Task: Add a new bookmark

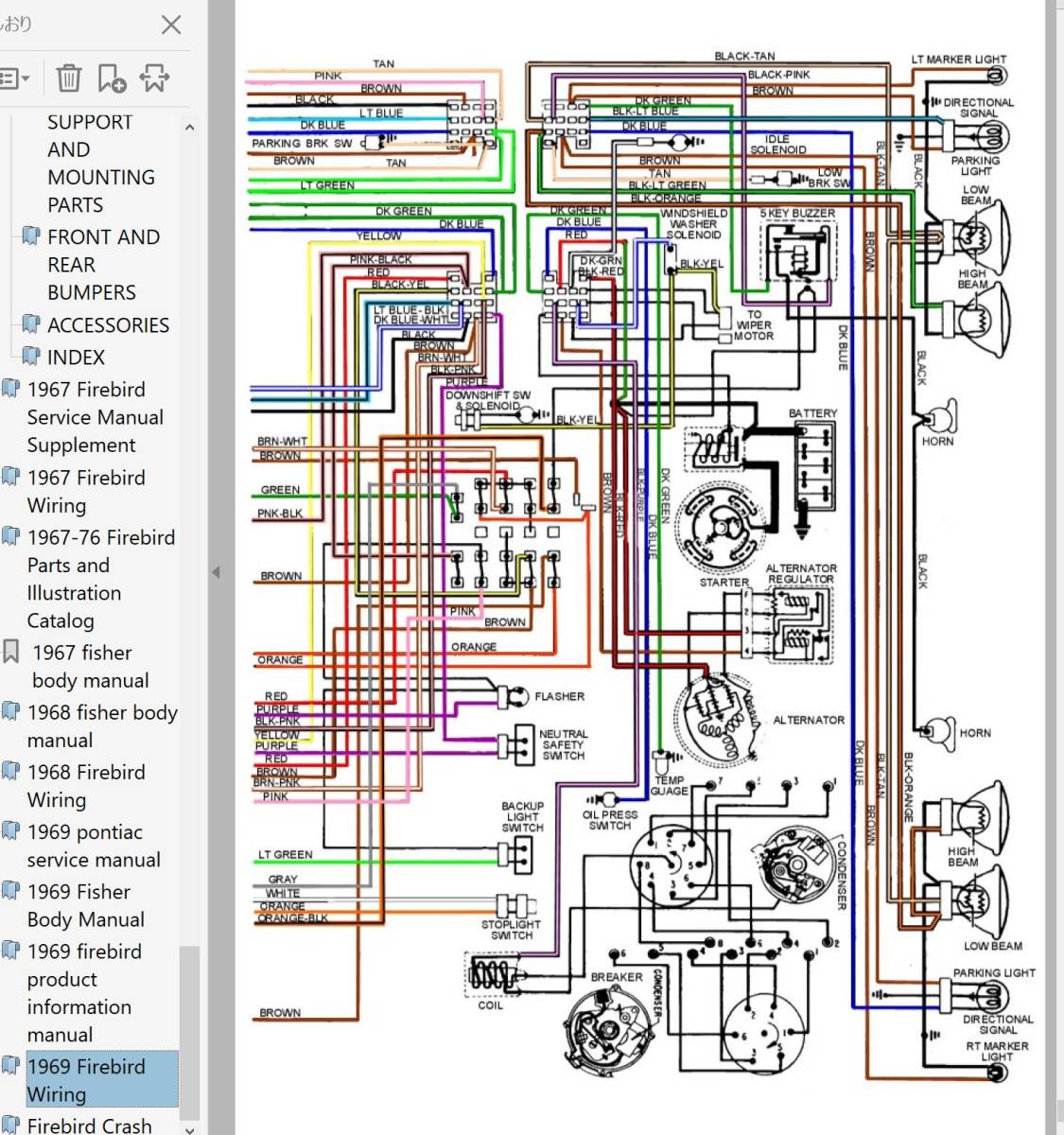Action: point(112,79)
